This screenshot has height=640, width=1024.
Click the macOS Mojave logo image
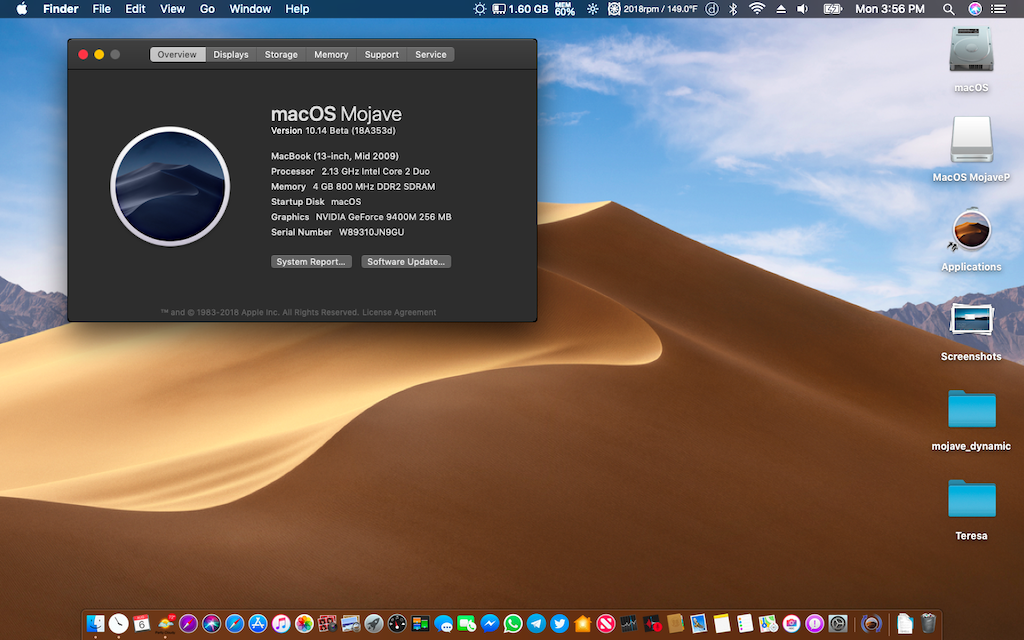170,186
